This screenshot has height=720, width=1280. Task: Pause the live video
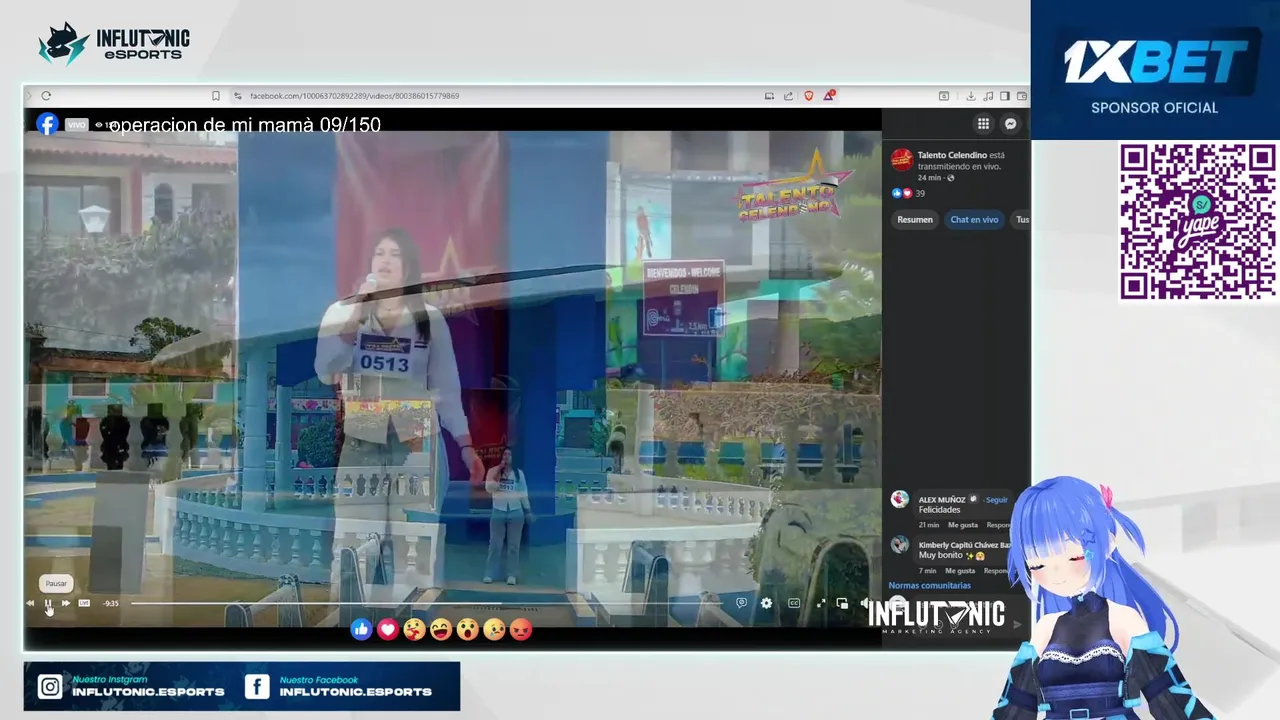[48, 603]
